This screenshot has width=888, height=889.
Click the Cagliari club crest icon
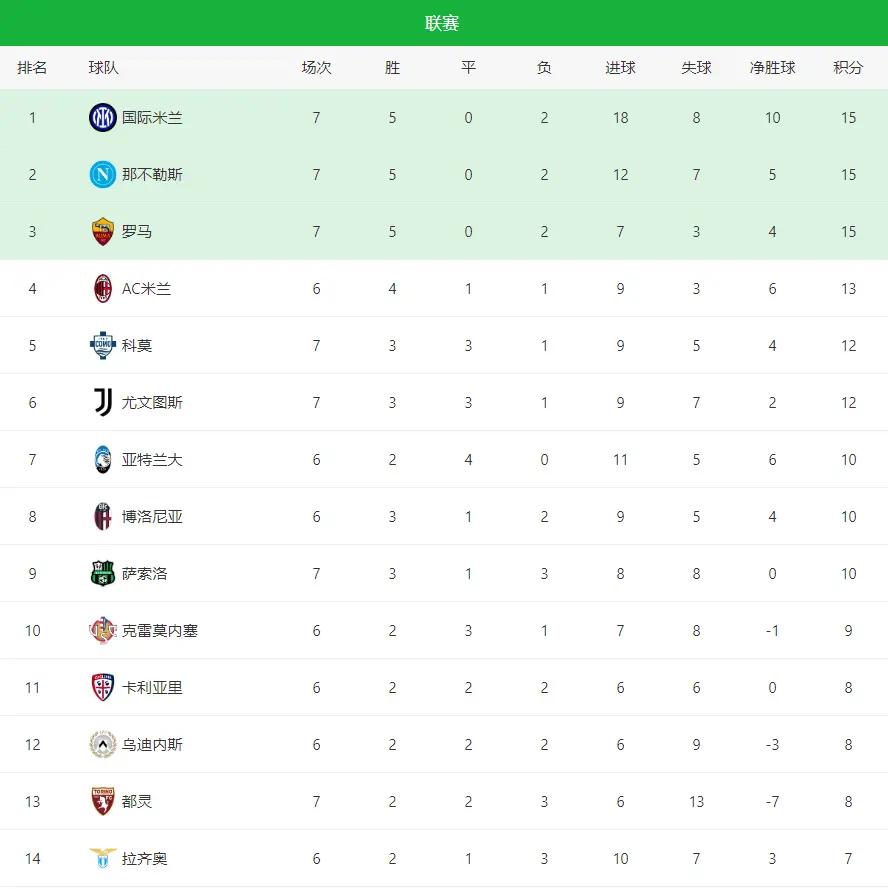103,688
